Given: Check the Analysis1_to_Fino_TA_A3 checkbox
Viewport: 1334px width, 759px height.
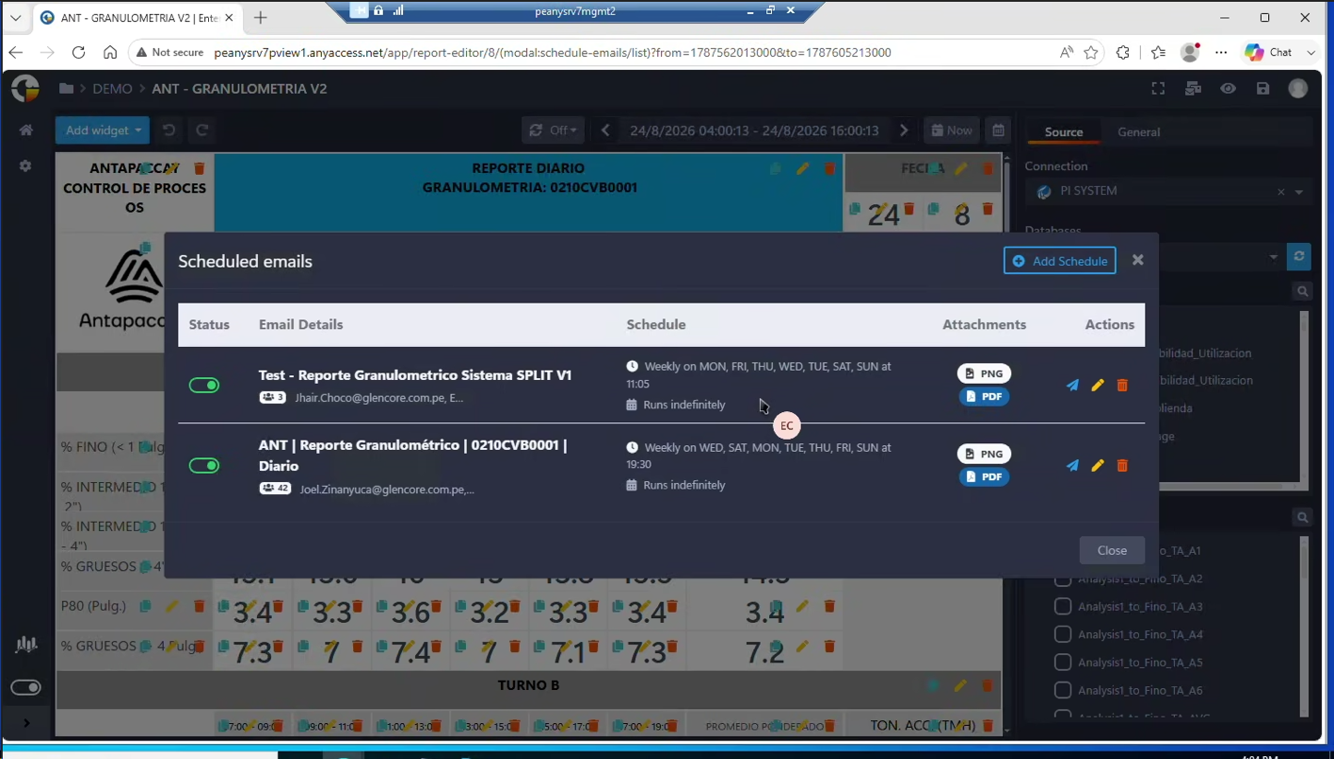Looking at the screenshot, I should [1063, 606].
